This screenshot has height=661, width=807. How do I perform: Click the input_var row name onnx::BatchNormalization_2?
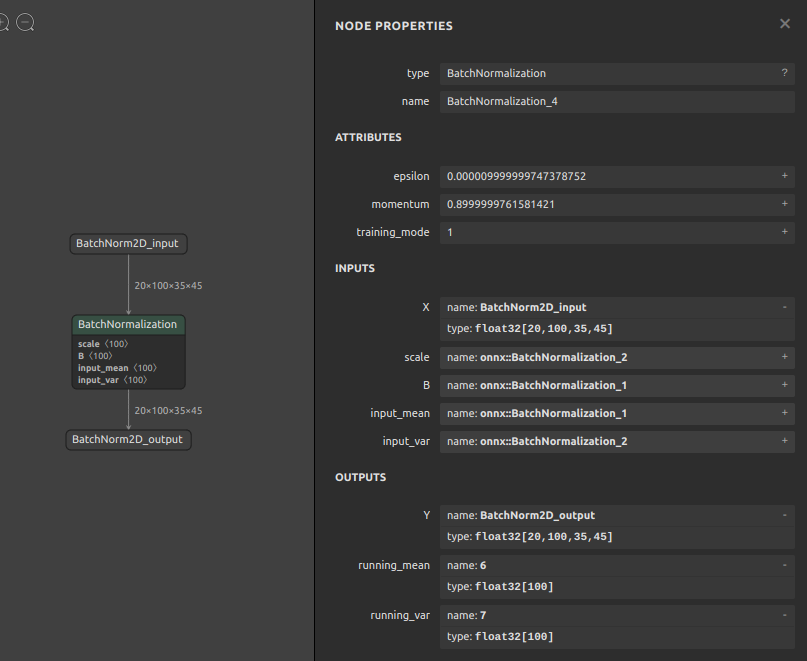pyautogui.click(x=554, y=441)
